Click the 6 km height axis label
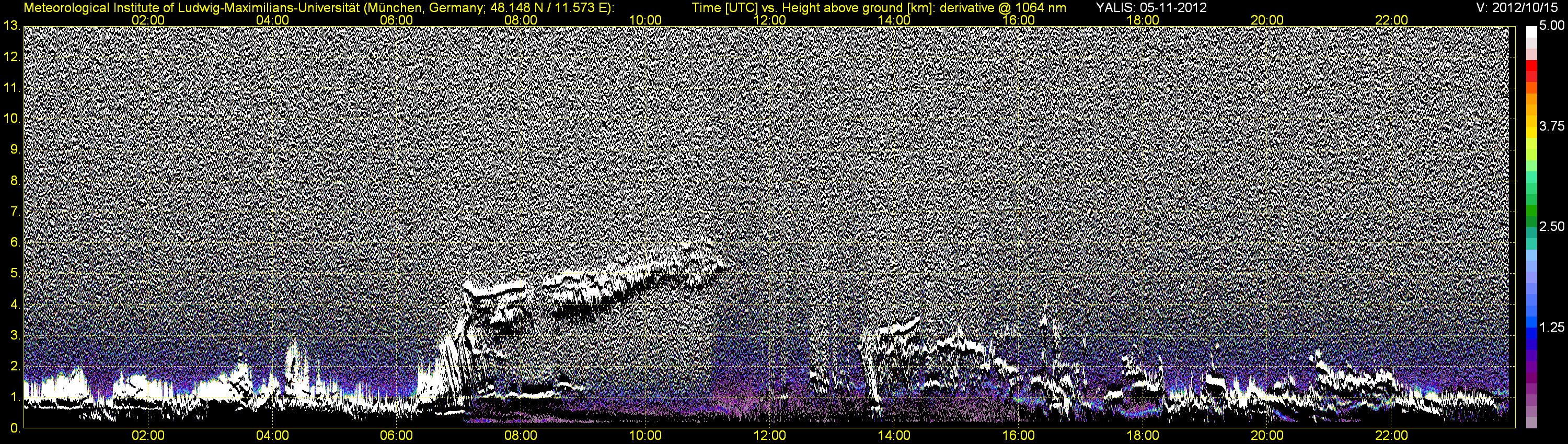This screenshot has height=444, width=1568. point(15,242)
